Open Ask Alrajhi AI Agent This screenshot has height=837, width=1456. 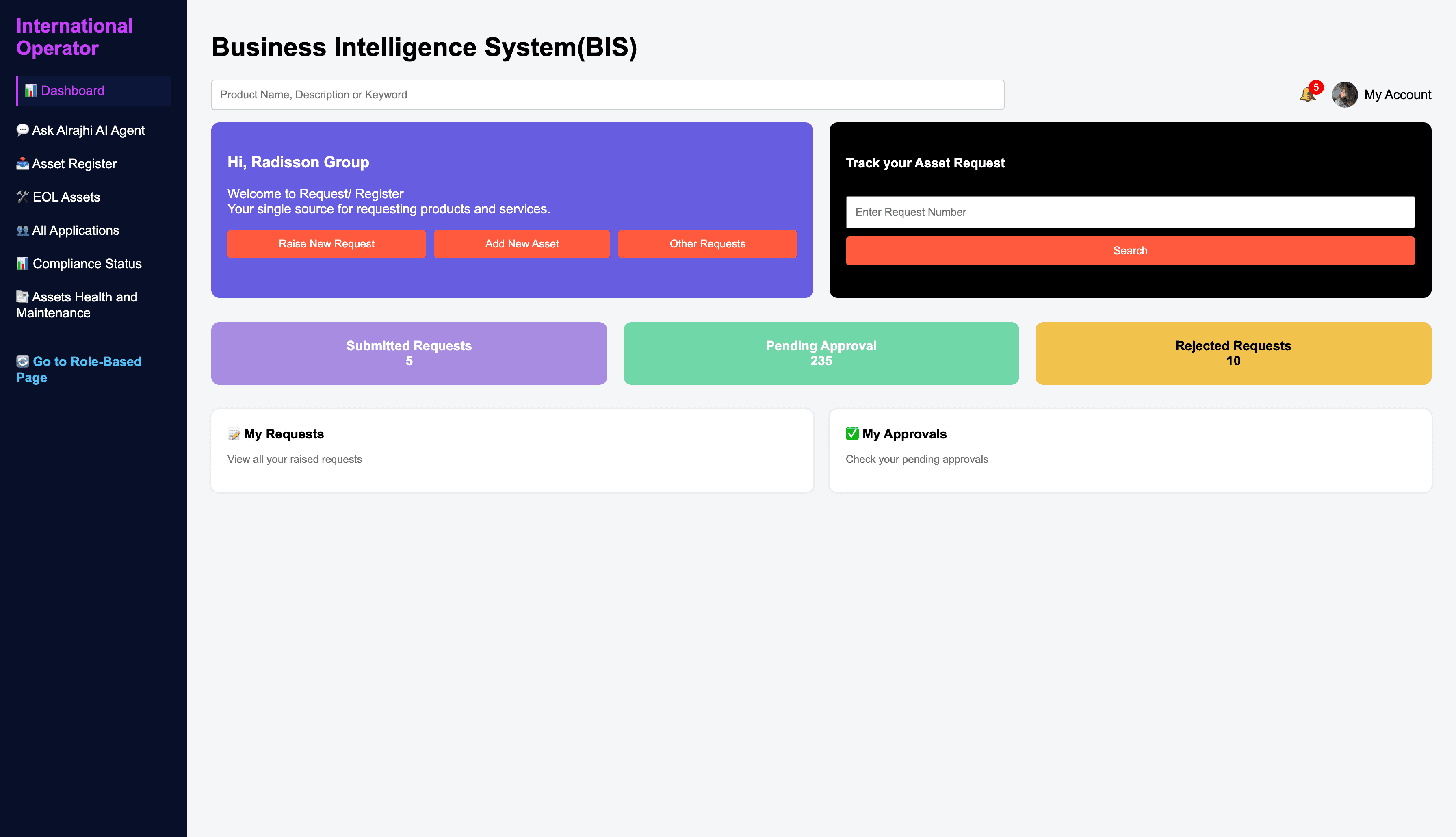pyautogui.click(x=80, y=130)
